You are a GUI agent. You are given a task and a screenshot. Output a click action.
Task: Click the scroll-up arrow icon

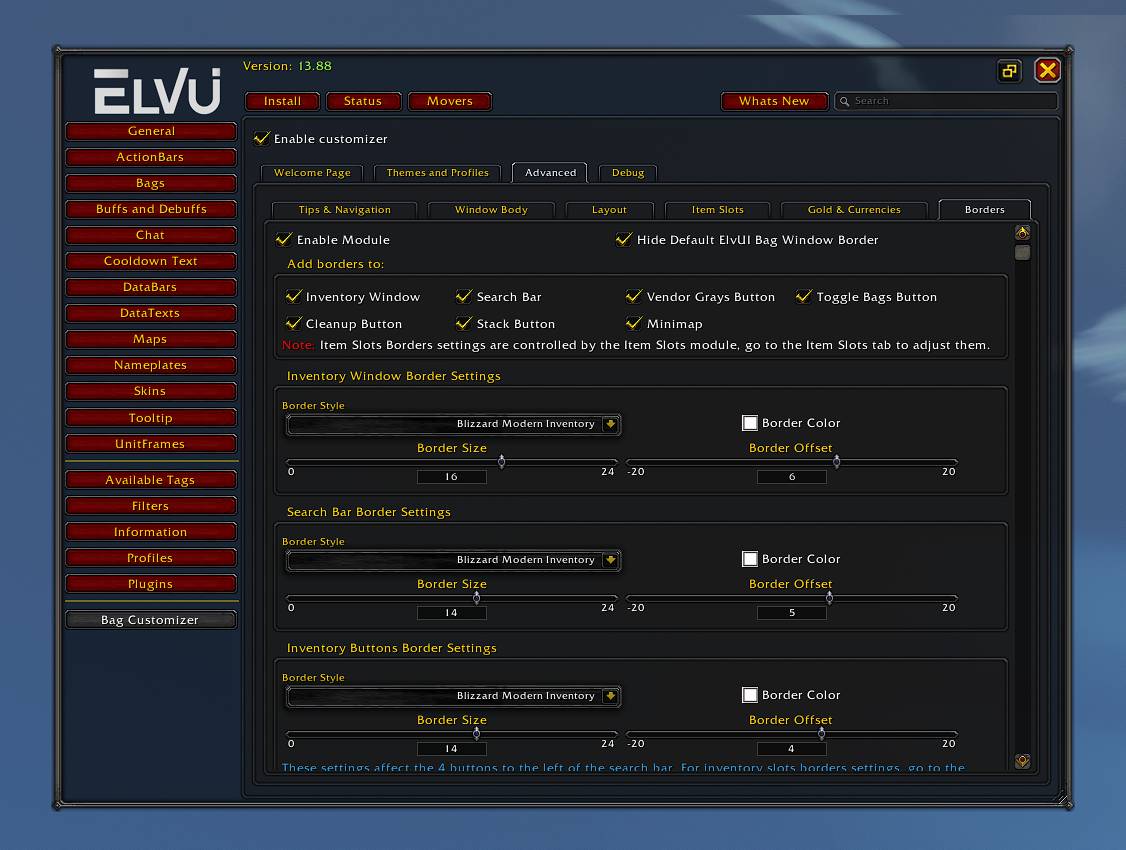(x=1023, y=233)
